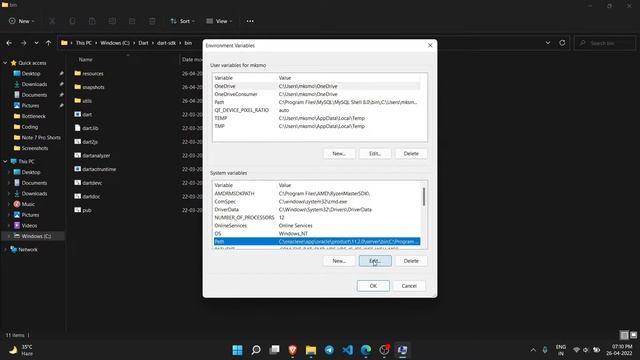Viewport: 640px width, 360px height.
Task: Select highlighted Path row in System variables
Action: pyautogui.click(x=317, y=242)
